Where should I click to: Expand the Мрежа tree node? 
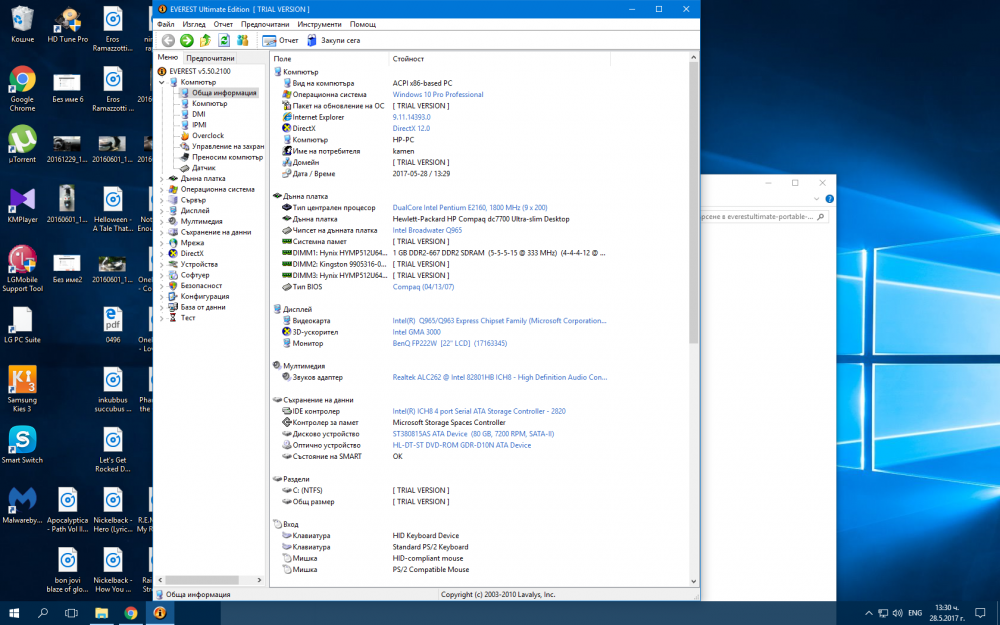pos(161,243)
